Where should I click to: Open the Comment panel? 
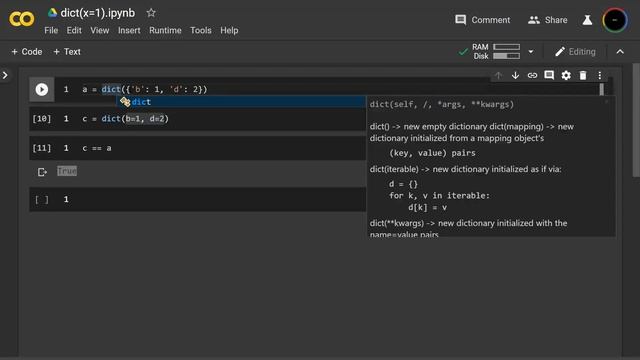pos(482,20)
